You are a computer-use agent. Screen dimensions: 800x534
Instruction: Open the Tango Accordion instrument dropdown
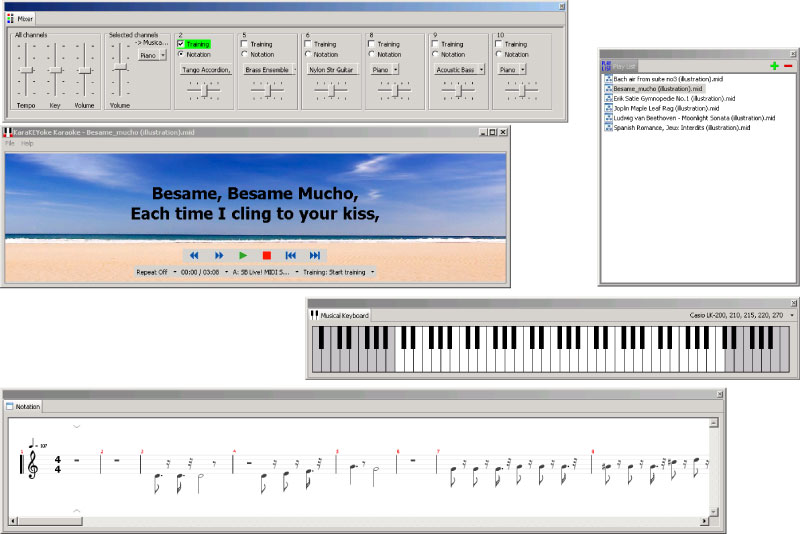point(206,69)
